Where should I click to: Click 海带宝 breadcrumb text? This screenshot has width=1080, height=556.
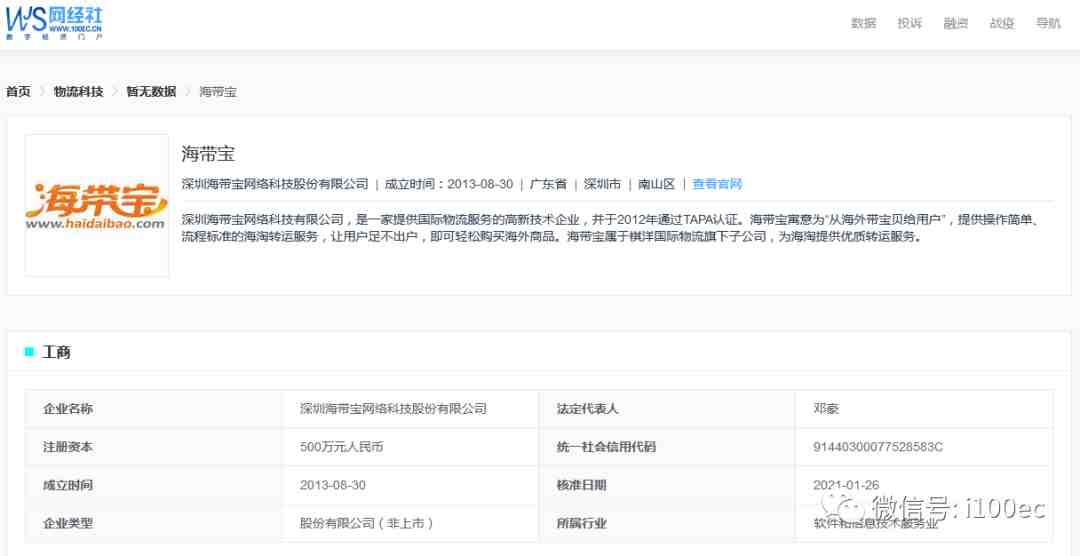218,92
